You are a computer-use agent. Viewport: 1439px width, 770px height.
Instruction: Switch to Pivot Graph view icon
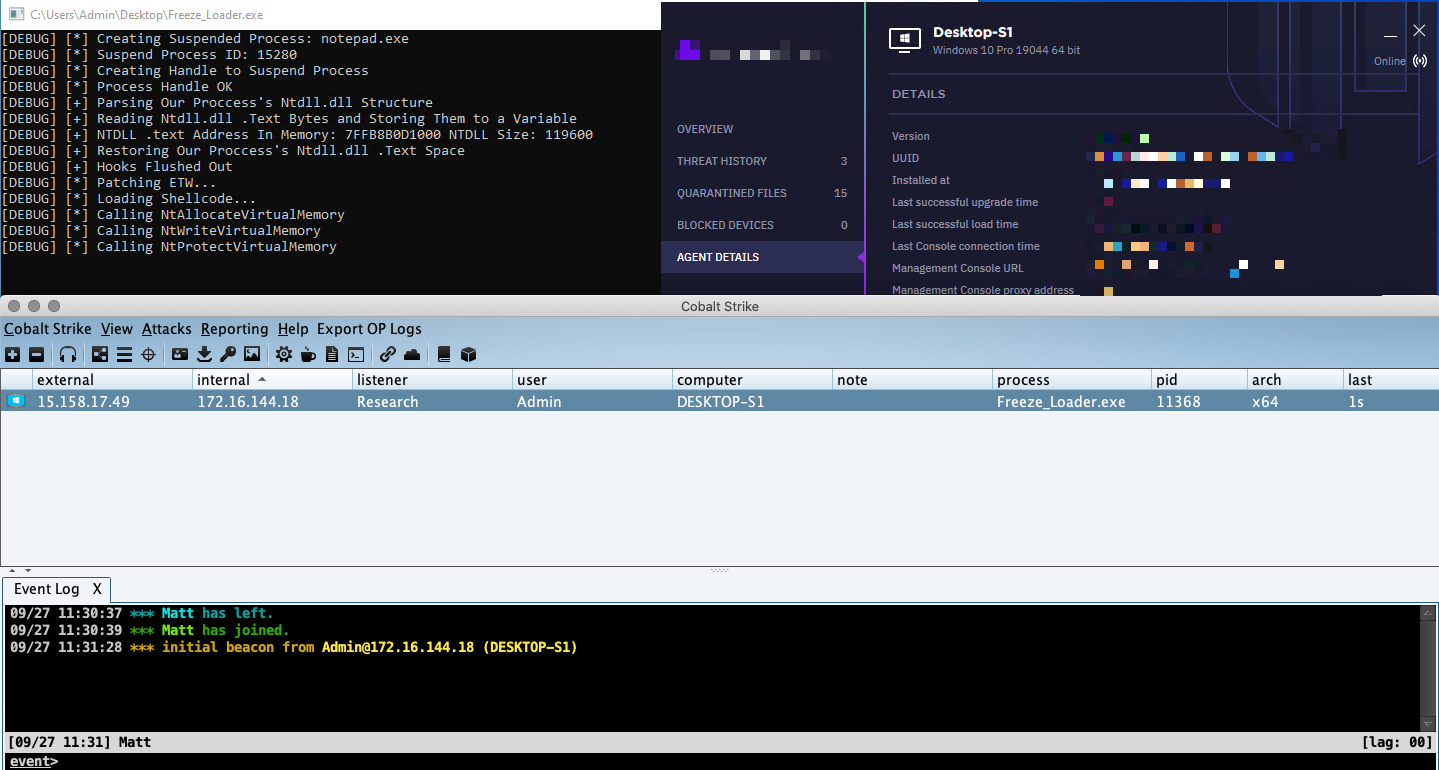pyautogui.click(x=100, y=354)
